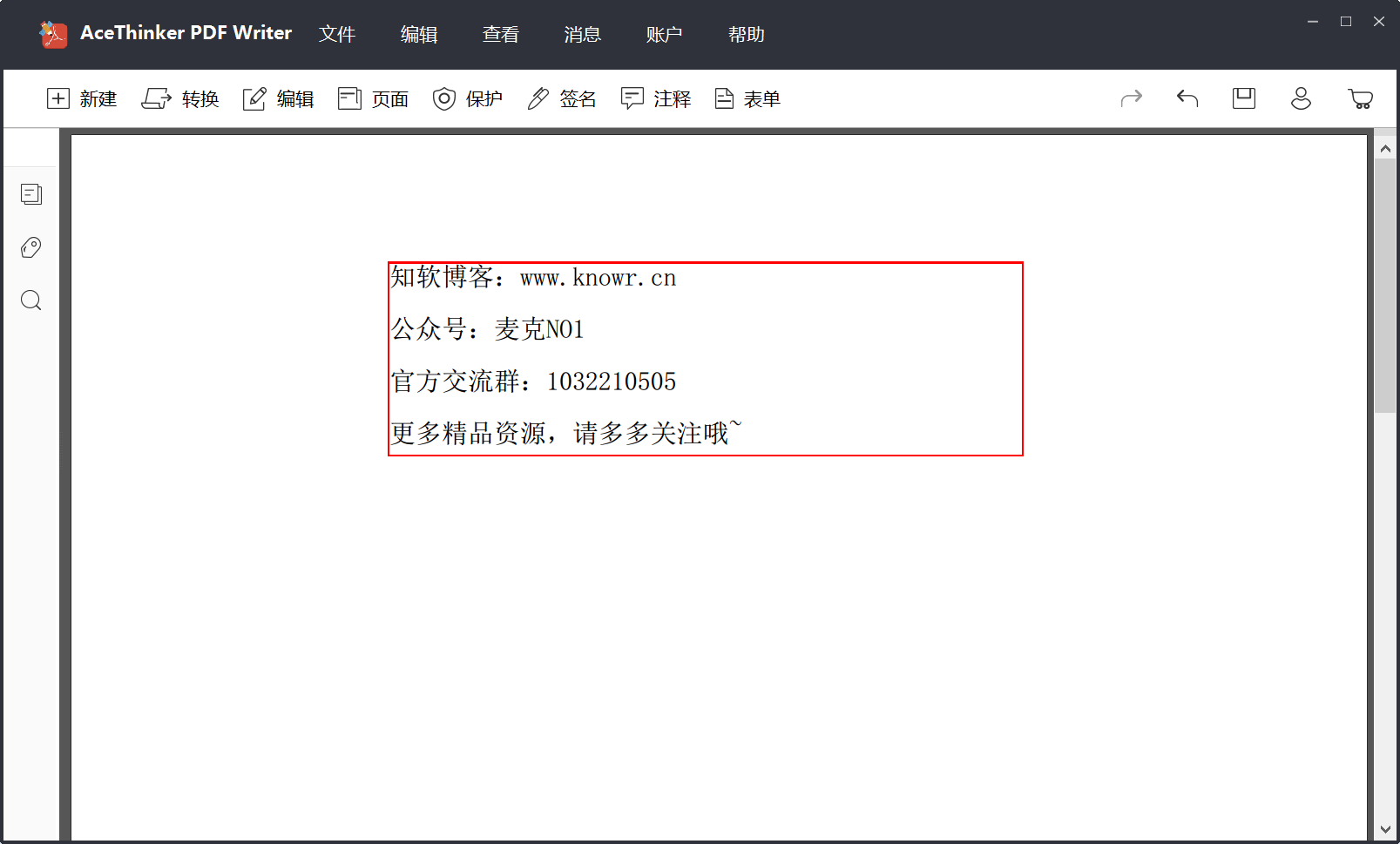This screenshot has width=1400, height=844.
Task: Open the 页面 (Page) toolbar tool
Action: 373,98
